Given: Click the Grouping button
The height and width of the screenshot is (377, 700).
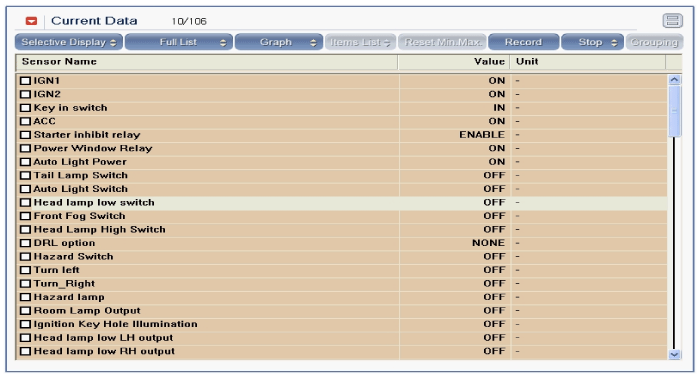Looking at the screenshot, I should click(654, 42).
